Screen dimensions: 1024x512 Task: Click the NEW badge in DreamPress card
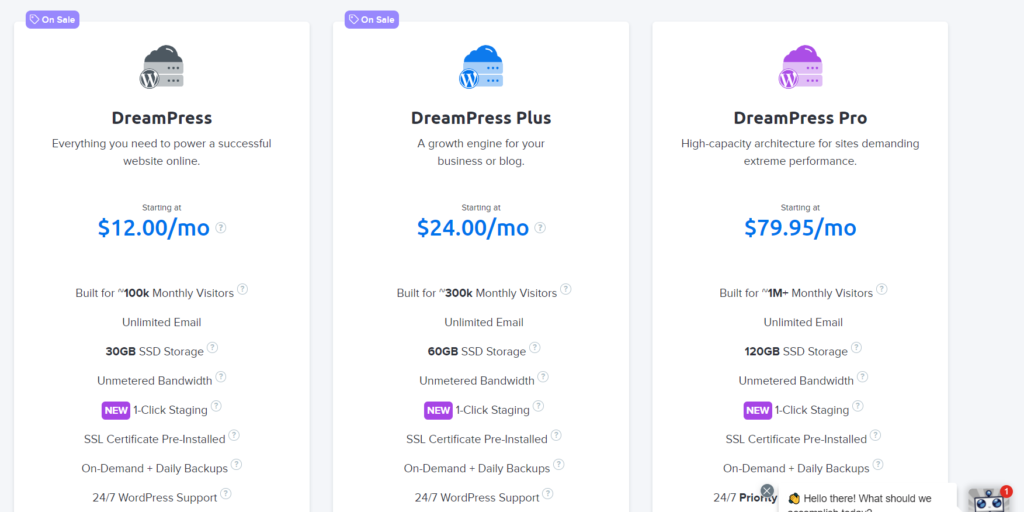pyautogui.click(x=116, y=410)
